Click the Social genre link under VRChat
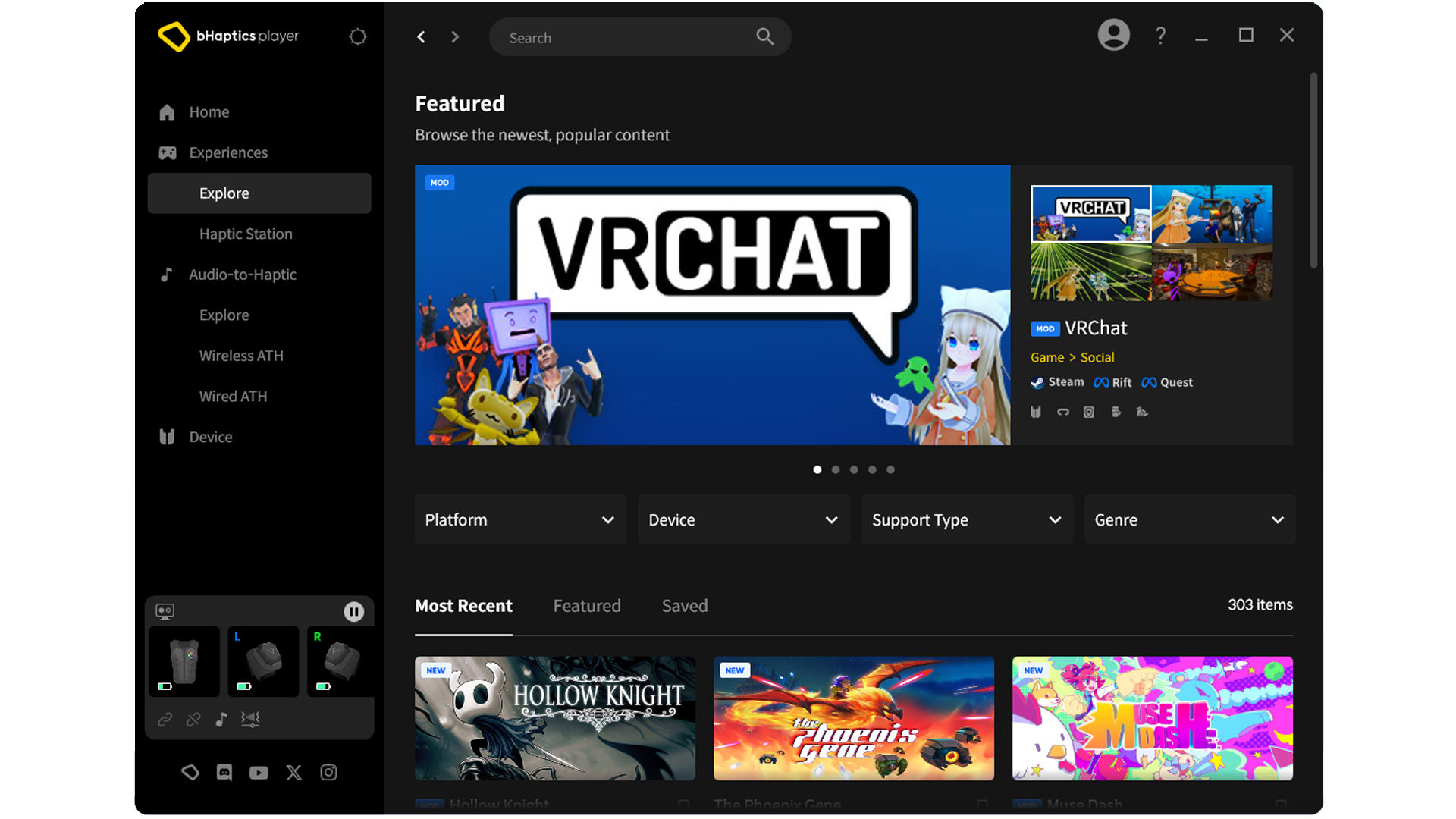 (1097, 357)
